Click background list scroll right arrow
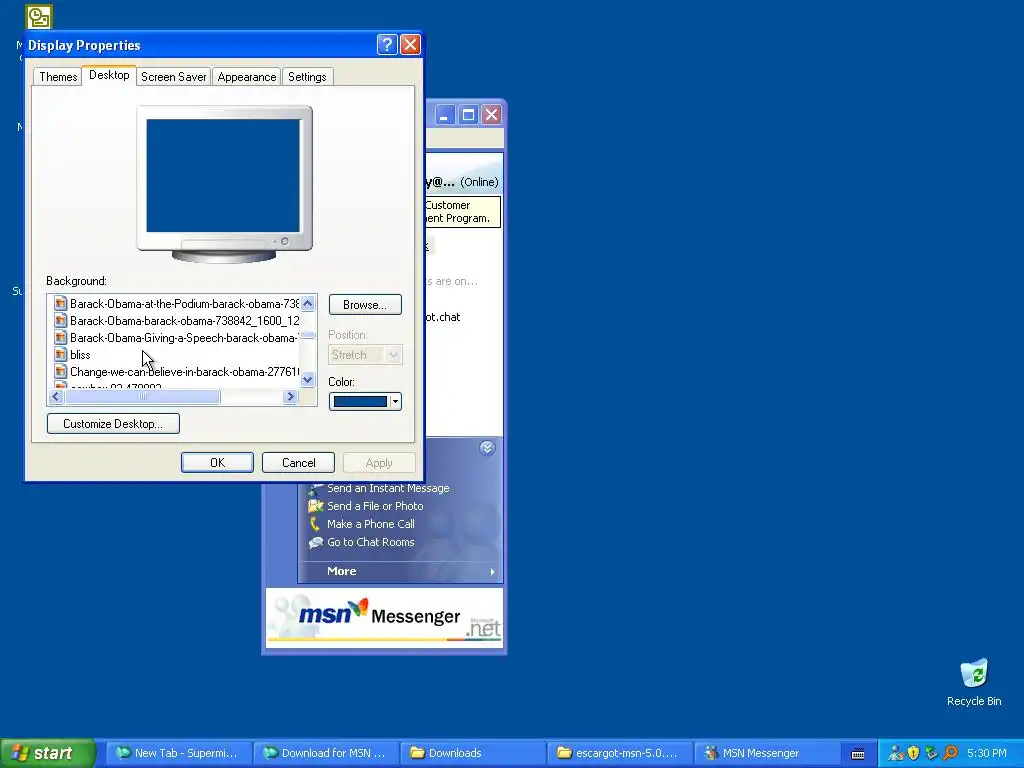Image resolution: width=1024 pixels, height=768 pixels. [x=291, y=396]
